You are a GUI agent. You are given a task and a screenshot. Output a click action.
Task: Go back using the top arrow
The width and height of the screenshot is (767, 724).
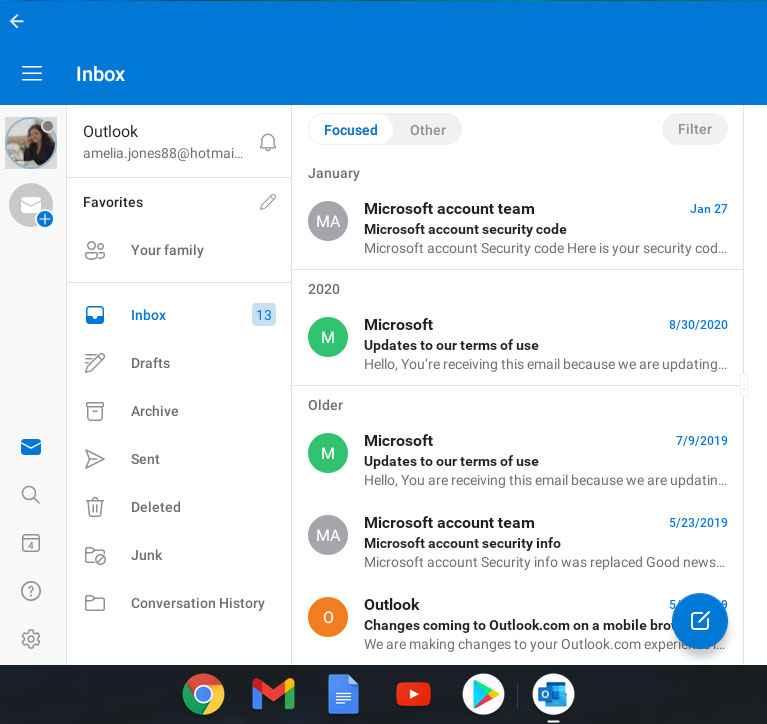pyautogui.click(x=17, y=21)
